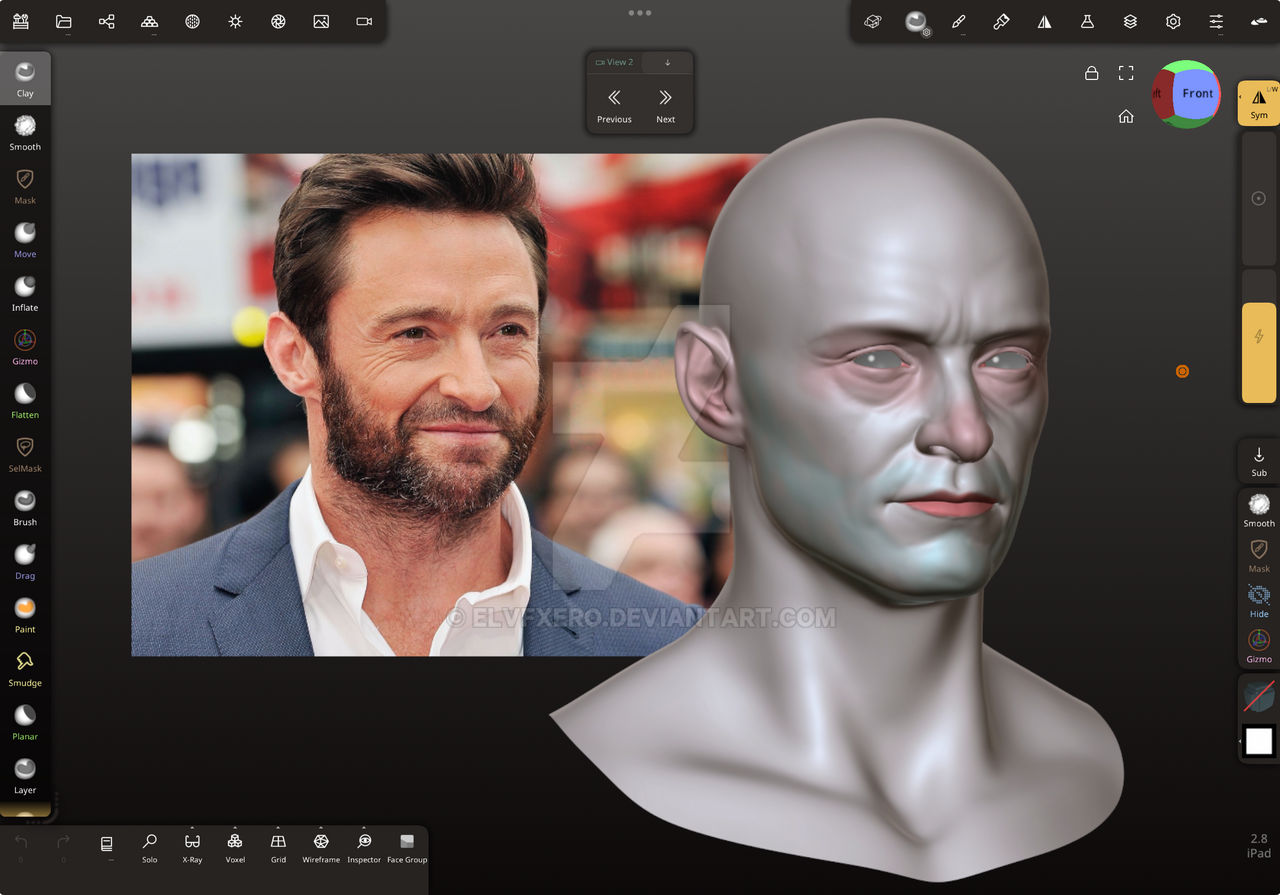Select the Move tool
Image resolution: width=1280 pixels, height=895 pixels.
click(x=25, y=240)
